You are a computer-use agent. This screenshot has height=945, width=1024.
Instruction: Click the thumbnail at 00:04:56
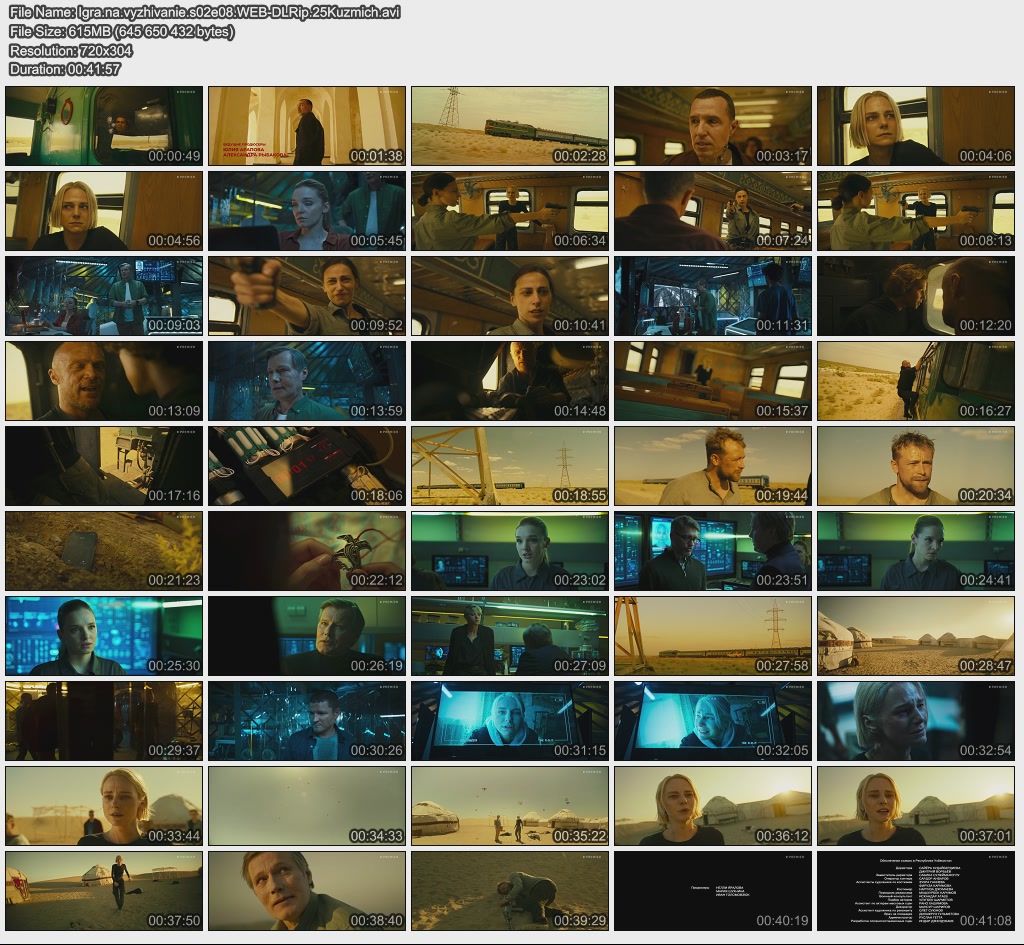pyautogui.click(x=104, y=211)
